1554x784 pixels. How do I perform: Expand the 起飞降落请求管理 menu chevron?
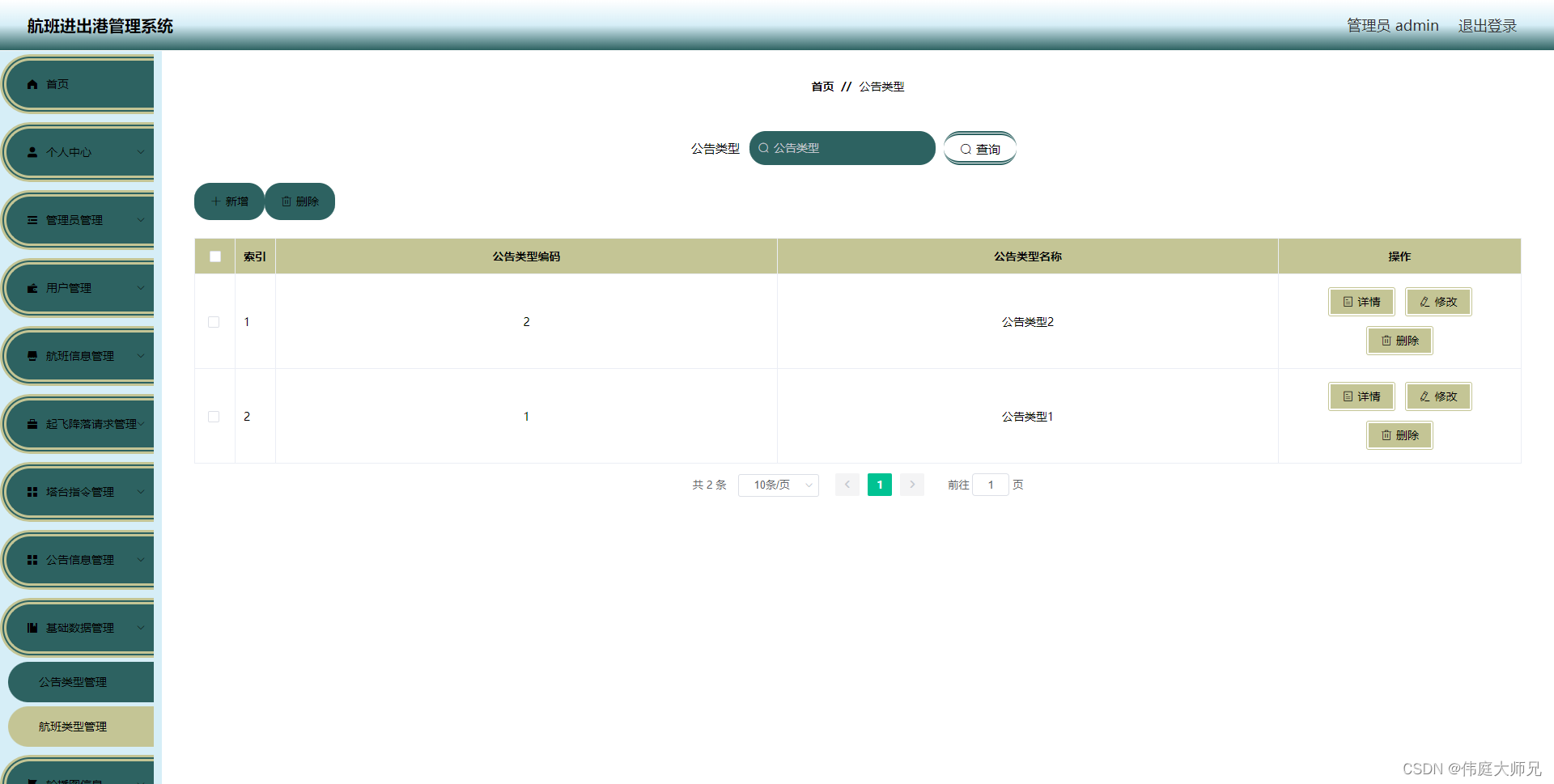pyautogui.click(x=141, y=424)
